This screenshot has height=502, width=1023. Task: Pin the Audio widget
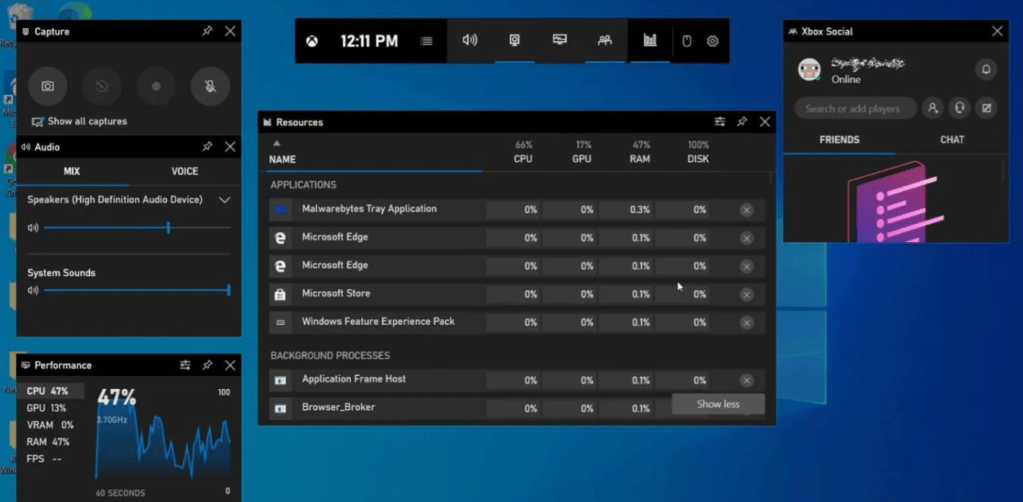(207, 147)
